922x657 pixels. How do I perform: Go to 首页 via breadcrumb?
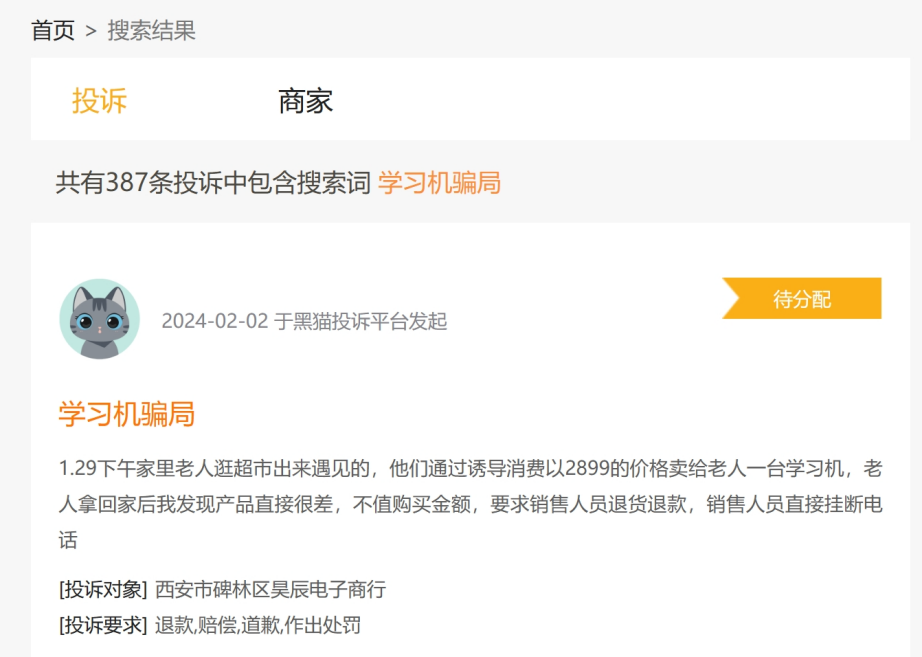53,31
